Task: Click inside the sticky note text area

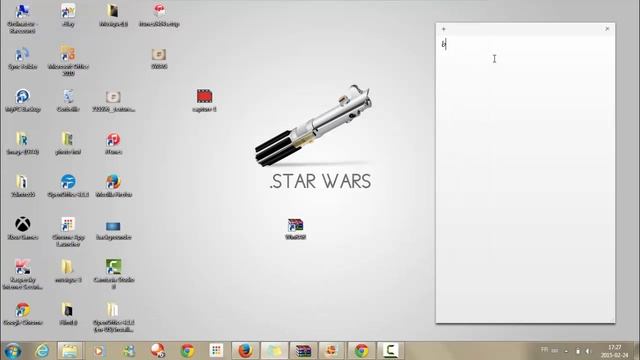Action: point(525,178)
